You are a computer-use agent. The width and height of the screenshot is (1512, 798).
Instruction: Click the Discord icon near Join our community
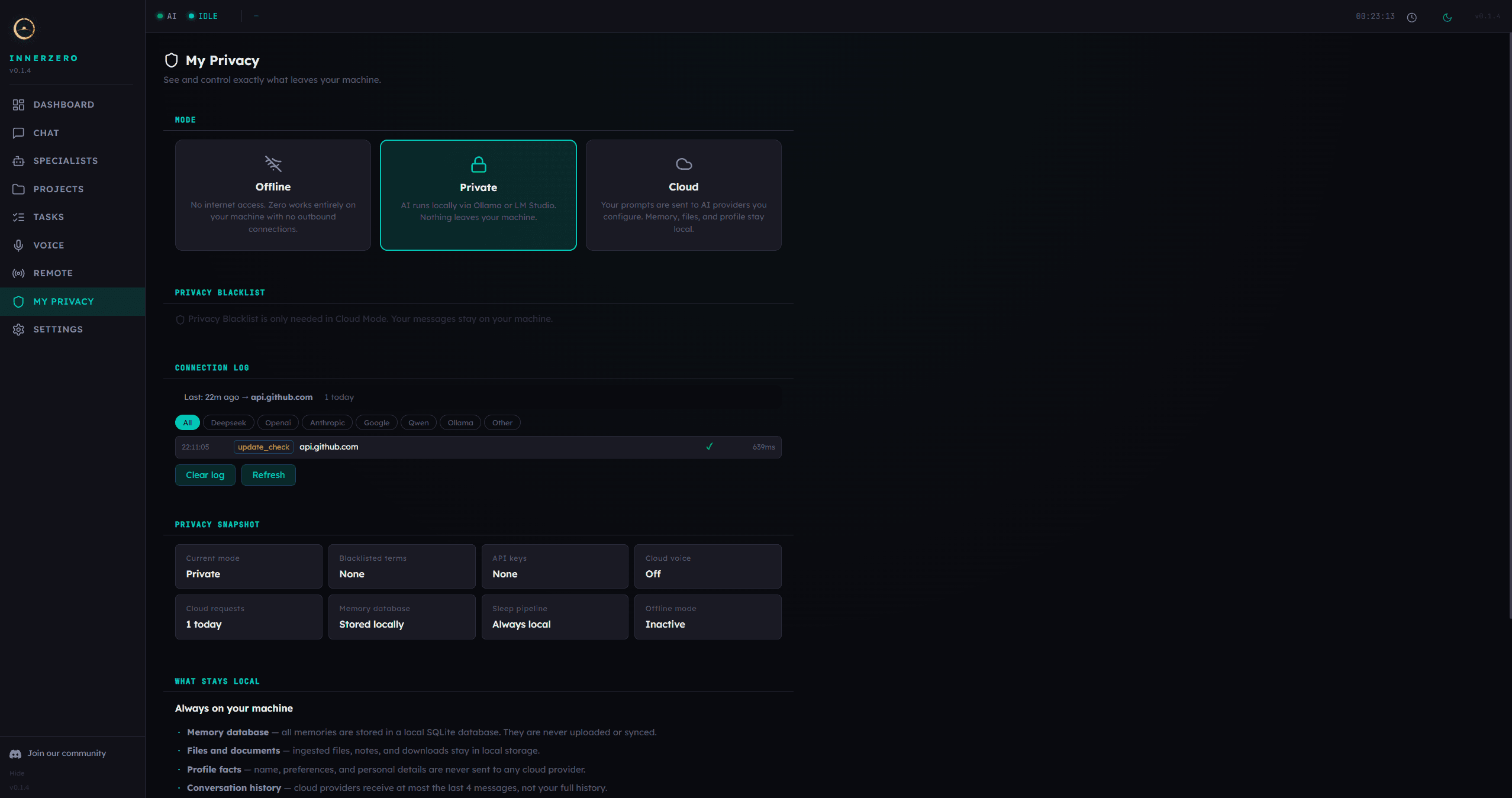(x=15, y=754)
